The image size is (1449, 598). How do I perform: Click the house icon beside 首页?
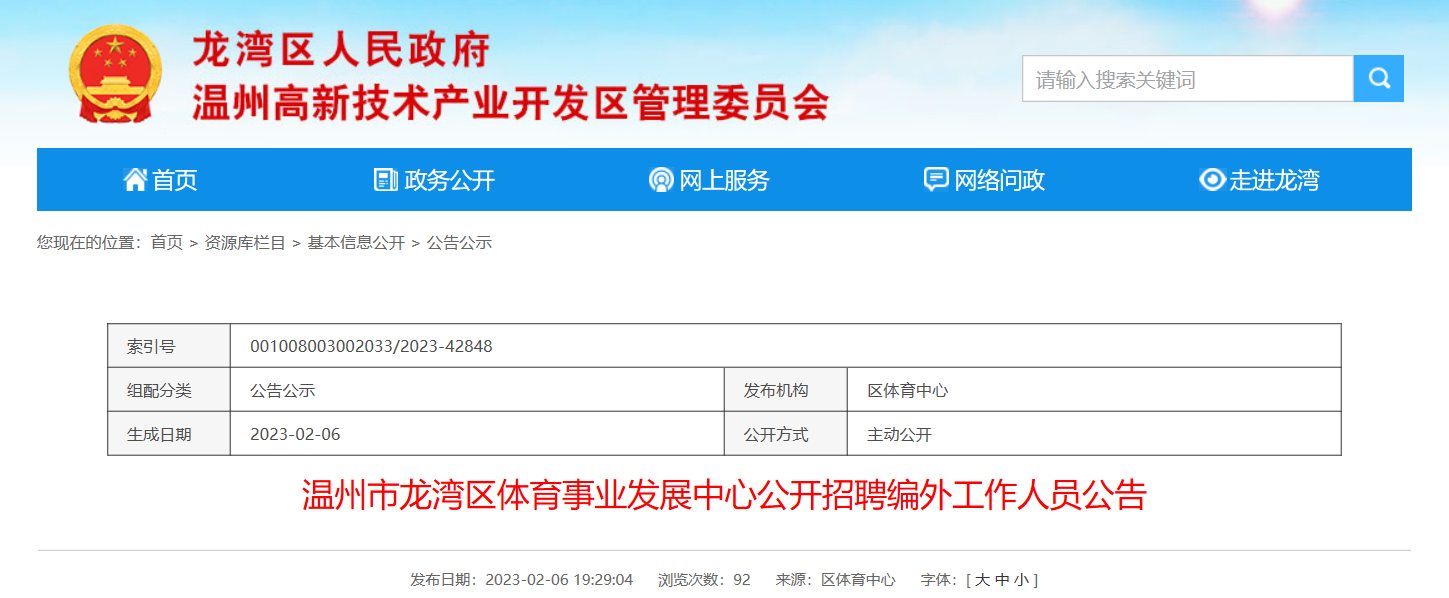[135, 180]
